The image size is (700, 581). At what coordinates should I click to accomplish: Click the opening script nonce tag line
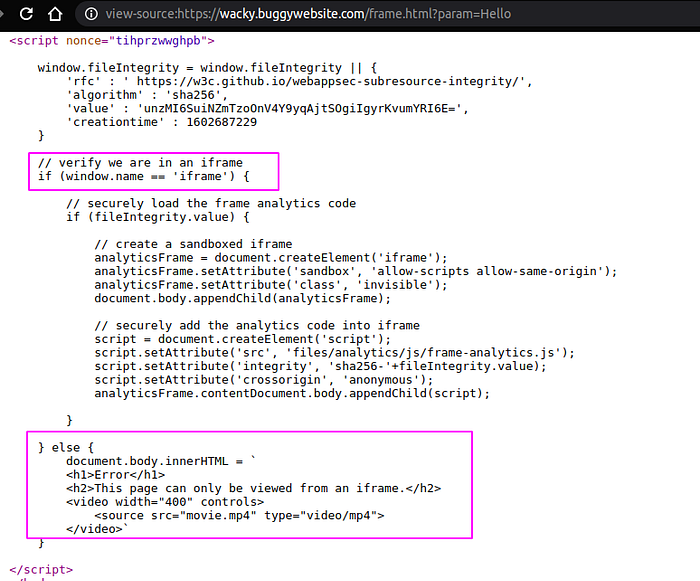tap(112, 41)
